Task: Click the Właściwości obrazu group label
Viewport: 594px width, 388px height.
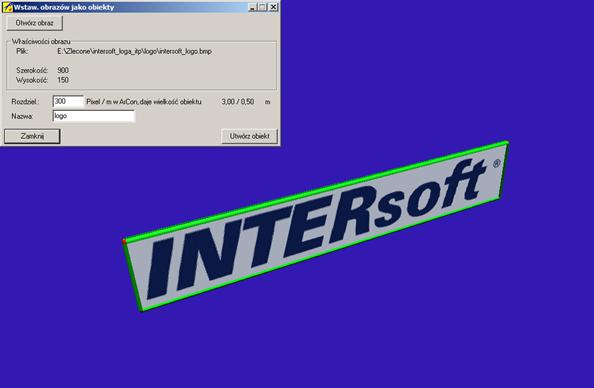Action: [x=41, y=42]
